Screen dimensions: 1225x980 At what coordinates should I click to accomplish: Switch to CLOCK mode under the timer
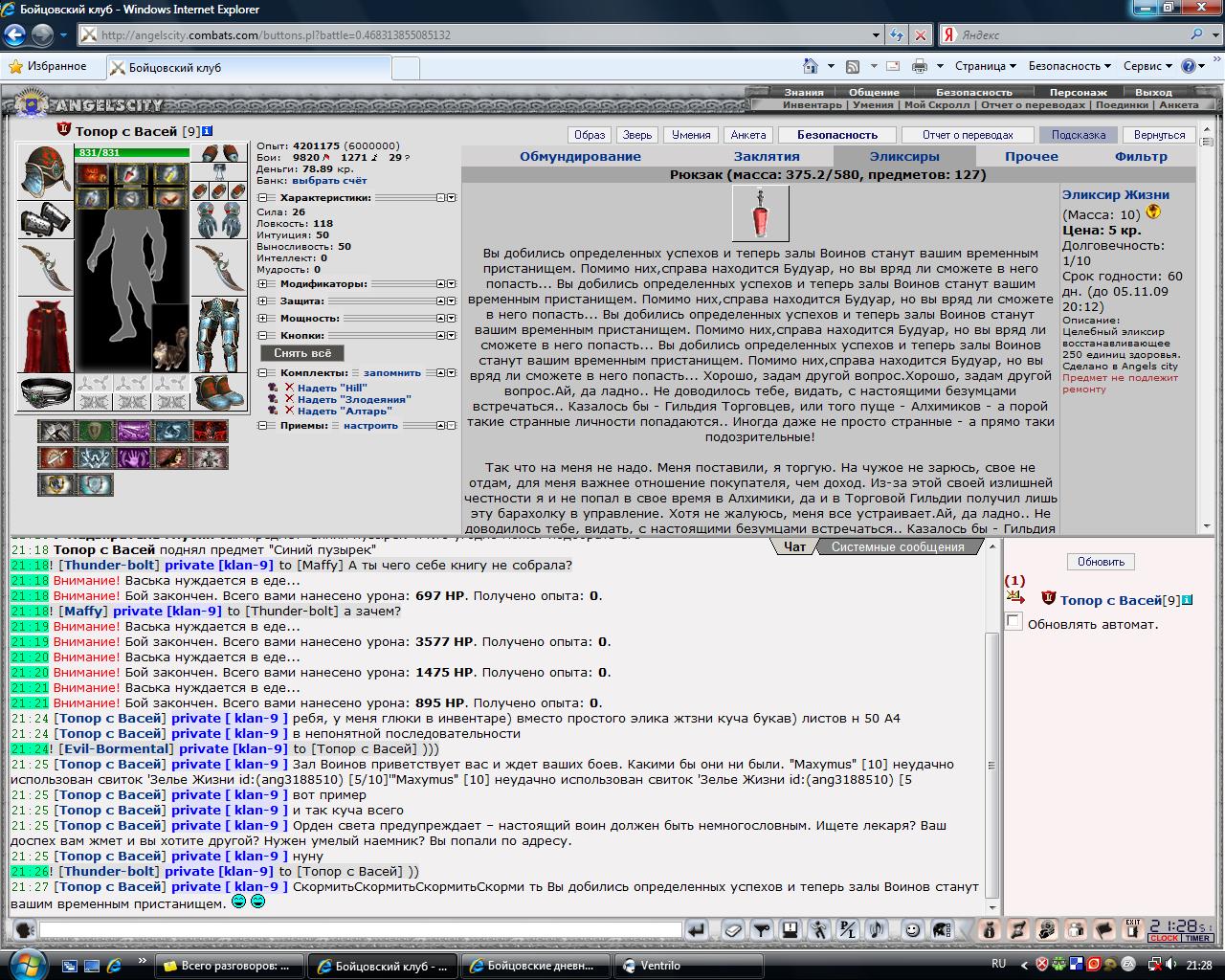pyautogui.click(x=1164, y=939)
